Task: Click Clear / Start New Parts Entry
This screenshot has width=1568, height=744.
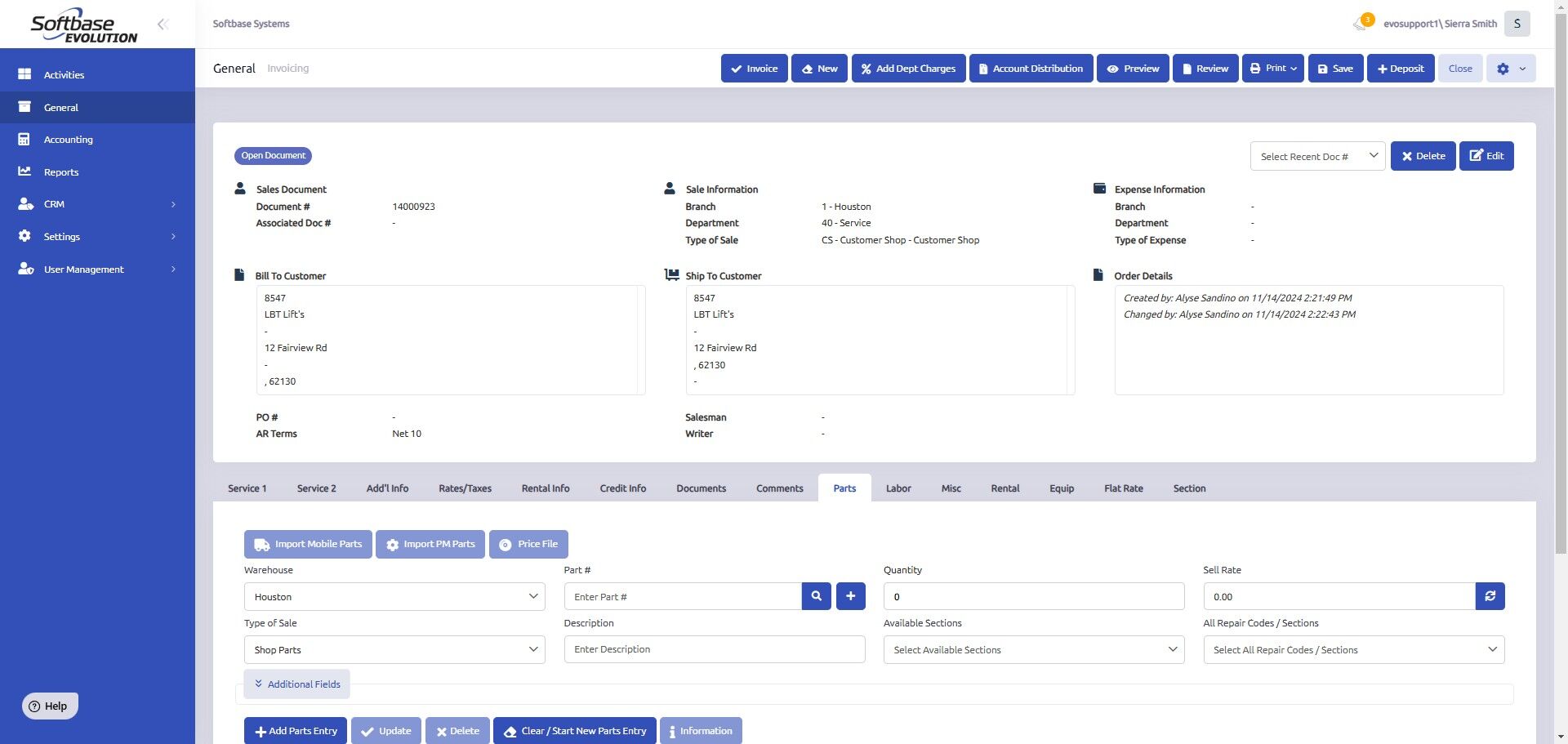Action: (x=575, y=731)
